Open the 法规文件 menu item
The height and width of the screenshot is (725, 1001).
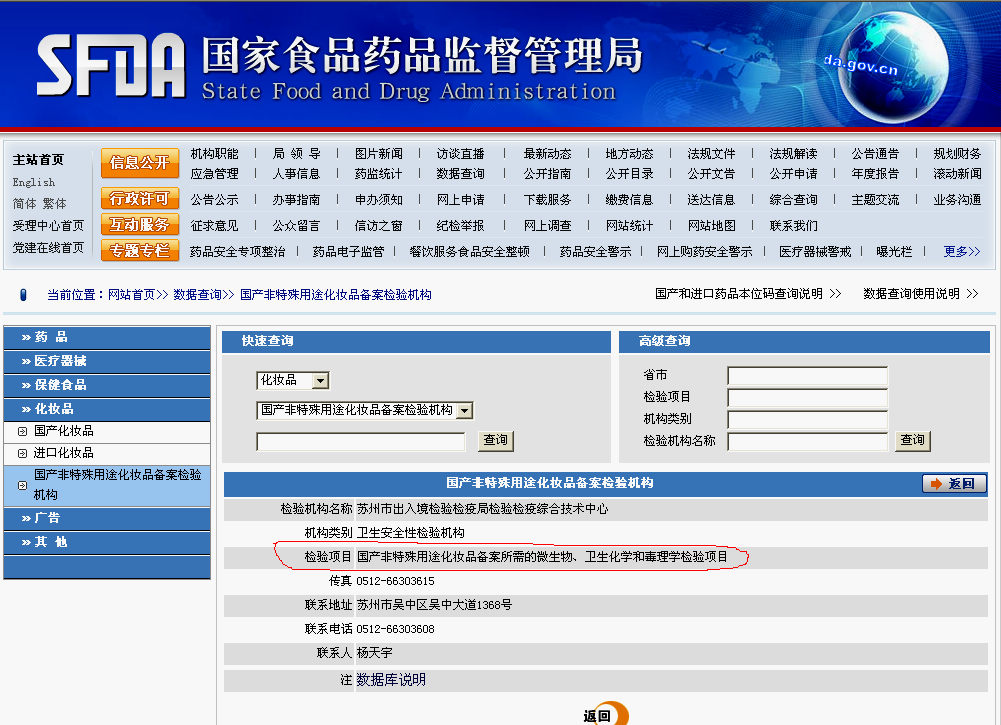tap(711, 154)
